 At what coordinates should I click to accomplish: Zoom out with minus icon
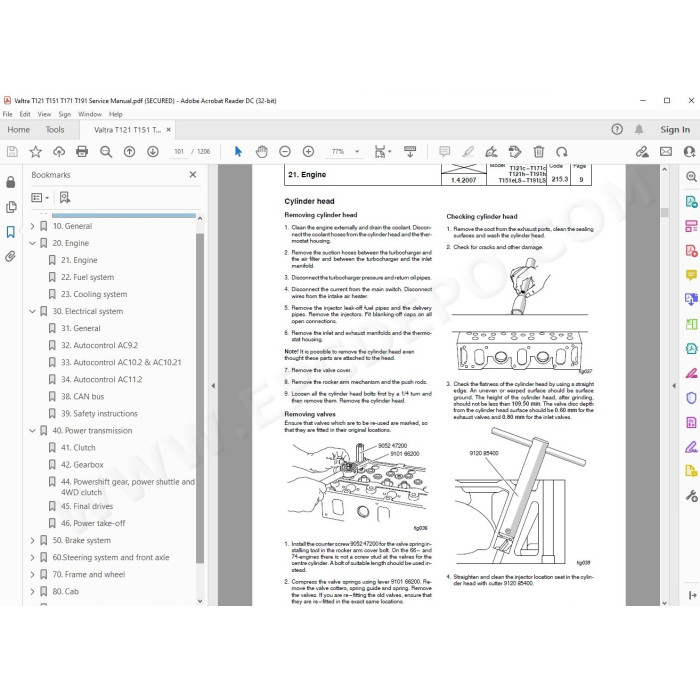[x=285, y=152]
